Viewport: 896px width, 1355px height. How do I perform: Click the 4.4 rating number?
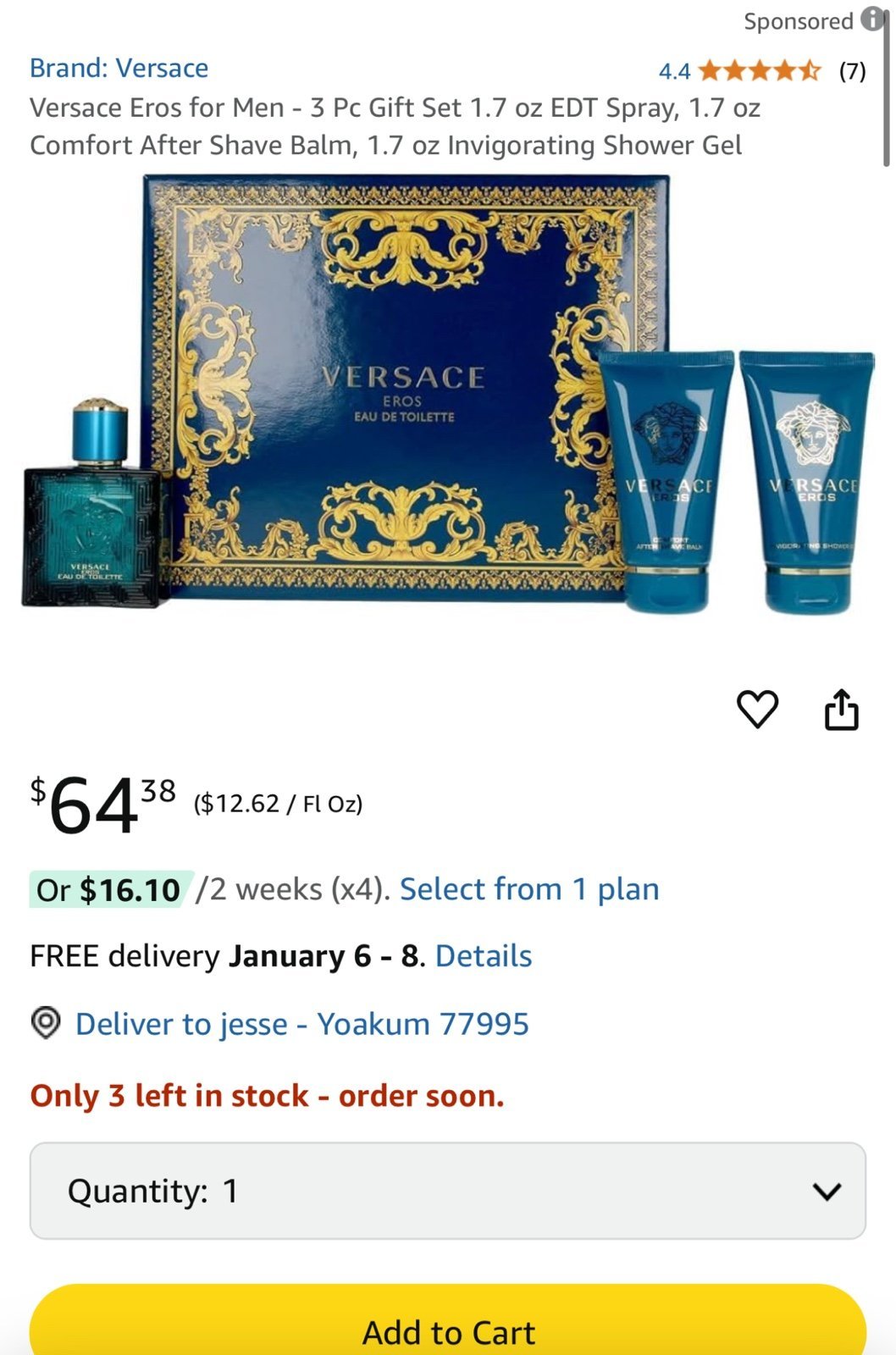click(x=674, y=71)
